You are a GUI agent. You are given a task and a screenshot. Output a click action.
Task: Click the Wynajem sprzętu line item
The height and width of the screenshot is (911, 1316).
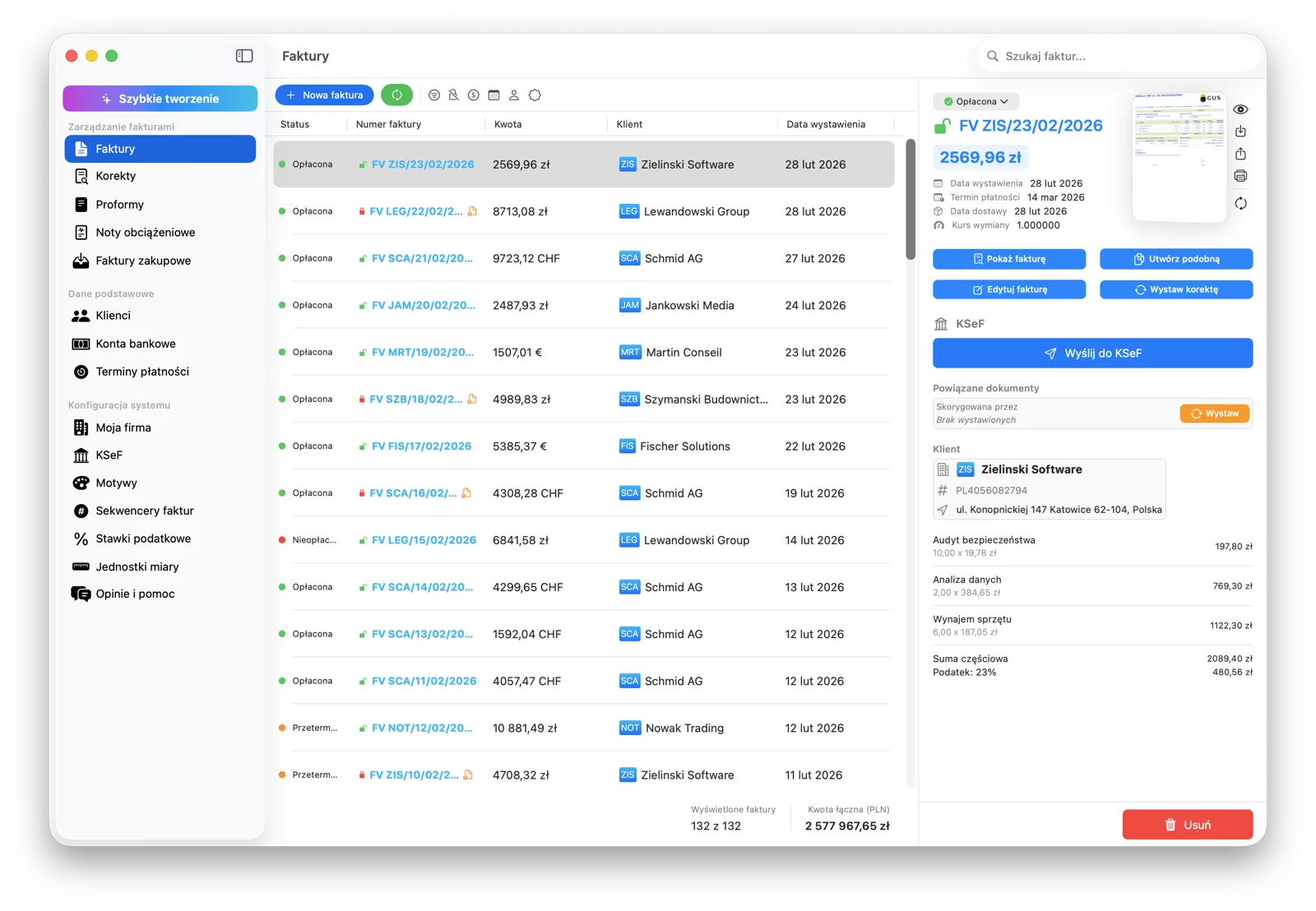coord(1092,625)
